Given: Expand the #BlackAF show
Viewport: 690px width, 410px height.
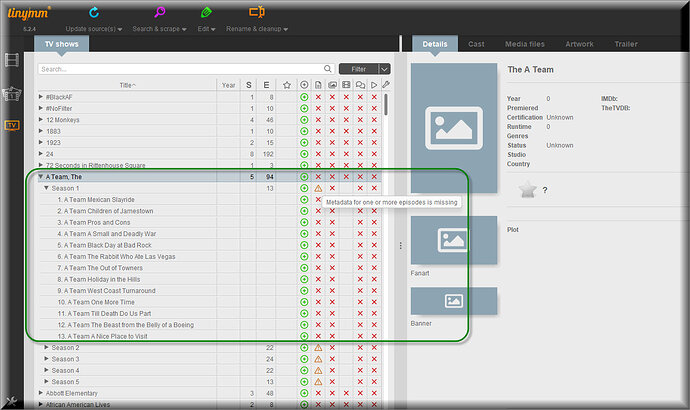Looking at the screenshot, I should click(x=40, y=96).
